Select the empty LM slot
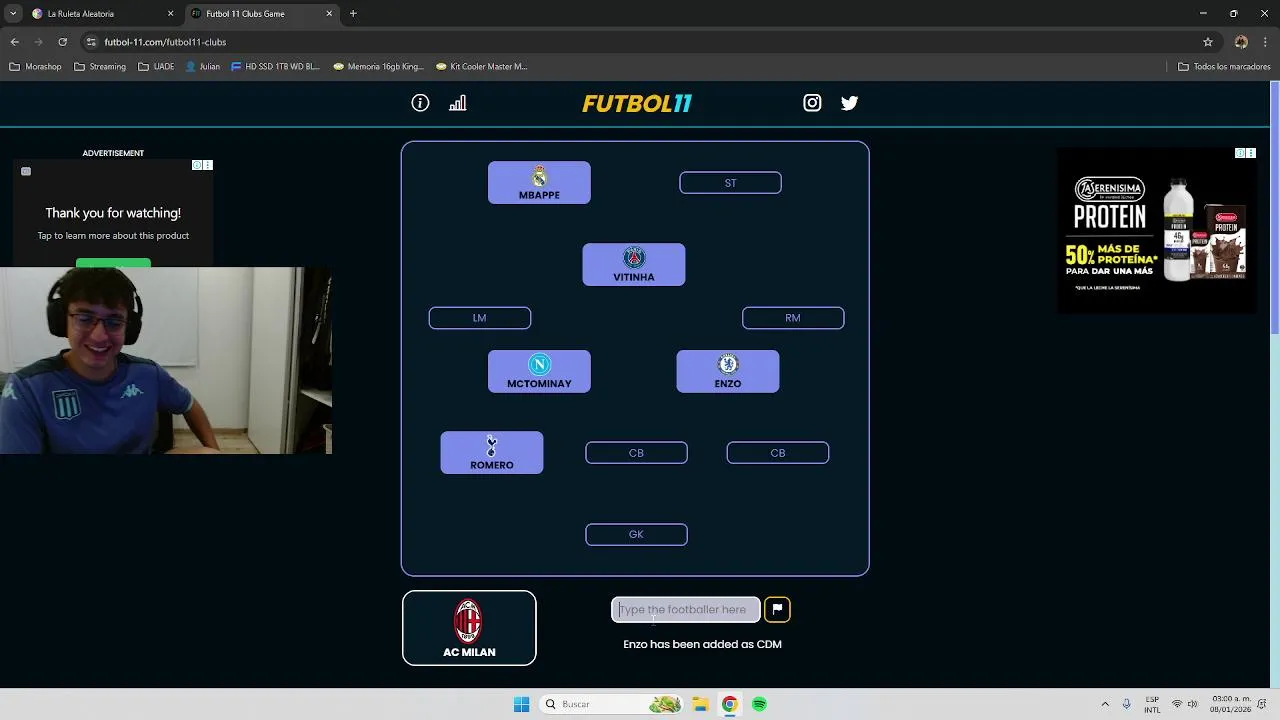1280x720 pixels. click(x=480, y=318)
